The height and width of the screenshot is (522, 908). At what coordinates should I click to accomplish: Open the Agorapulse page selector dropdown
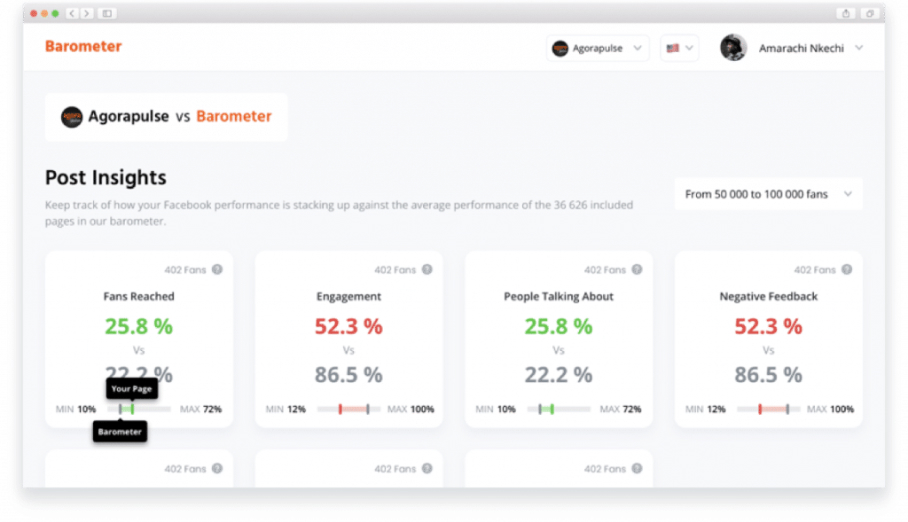tap(597, 48)
